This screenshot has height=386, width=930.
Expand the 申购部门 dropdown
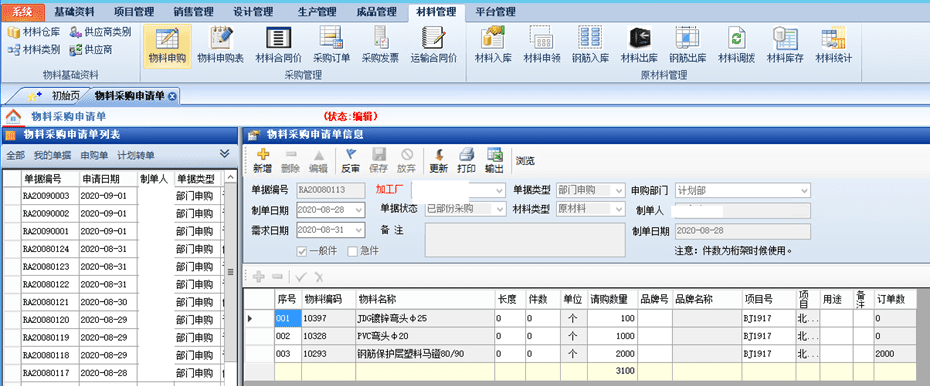[804, 191]
